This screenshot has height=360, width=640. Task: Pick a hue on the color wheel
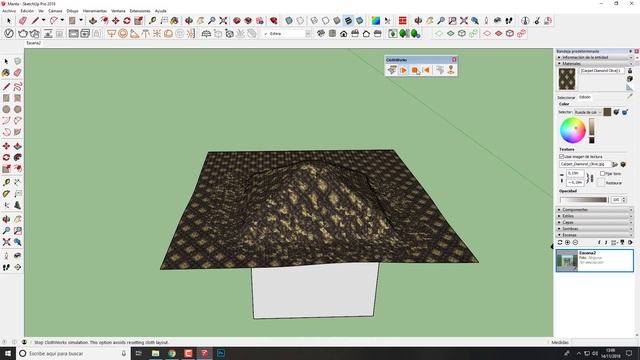coord(573,130)
